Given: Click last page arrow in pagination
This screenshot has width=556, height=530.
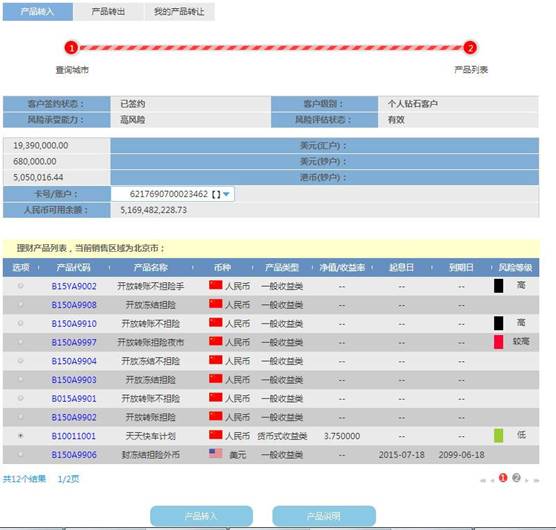Looking at the screenshot, I should 536,480.
